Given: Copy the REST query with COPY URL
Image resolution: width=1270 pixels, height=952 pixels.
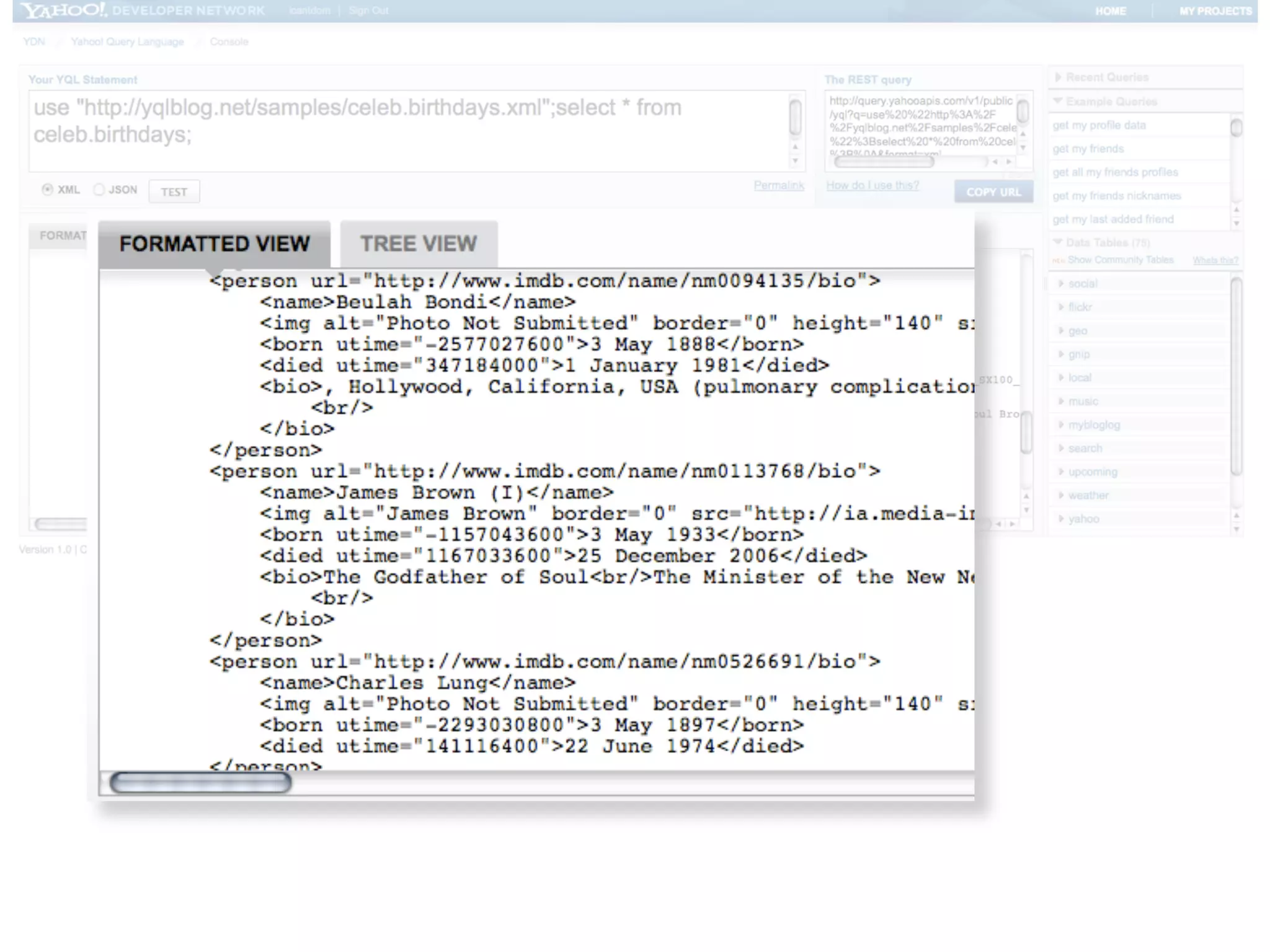Looking at the screenshot, I should (x=993, y=192).
